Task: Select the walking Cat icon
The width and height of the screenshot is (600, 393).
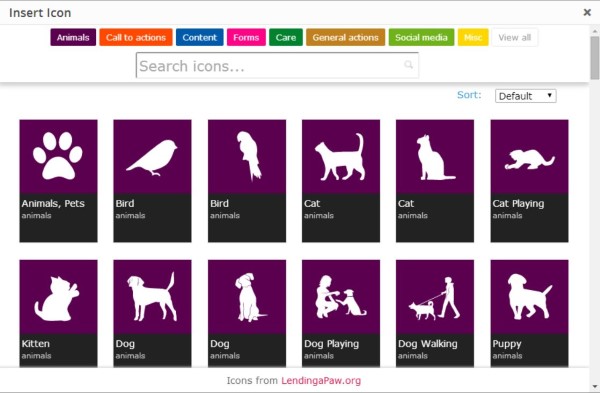Action: (x=341, y=181)
